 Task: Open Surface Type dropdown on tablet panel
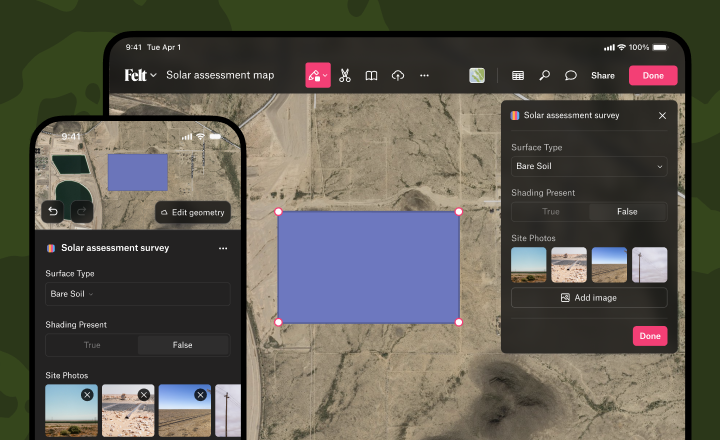pyautogui.click(x=589, y=166)
